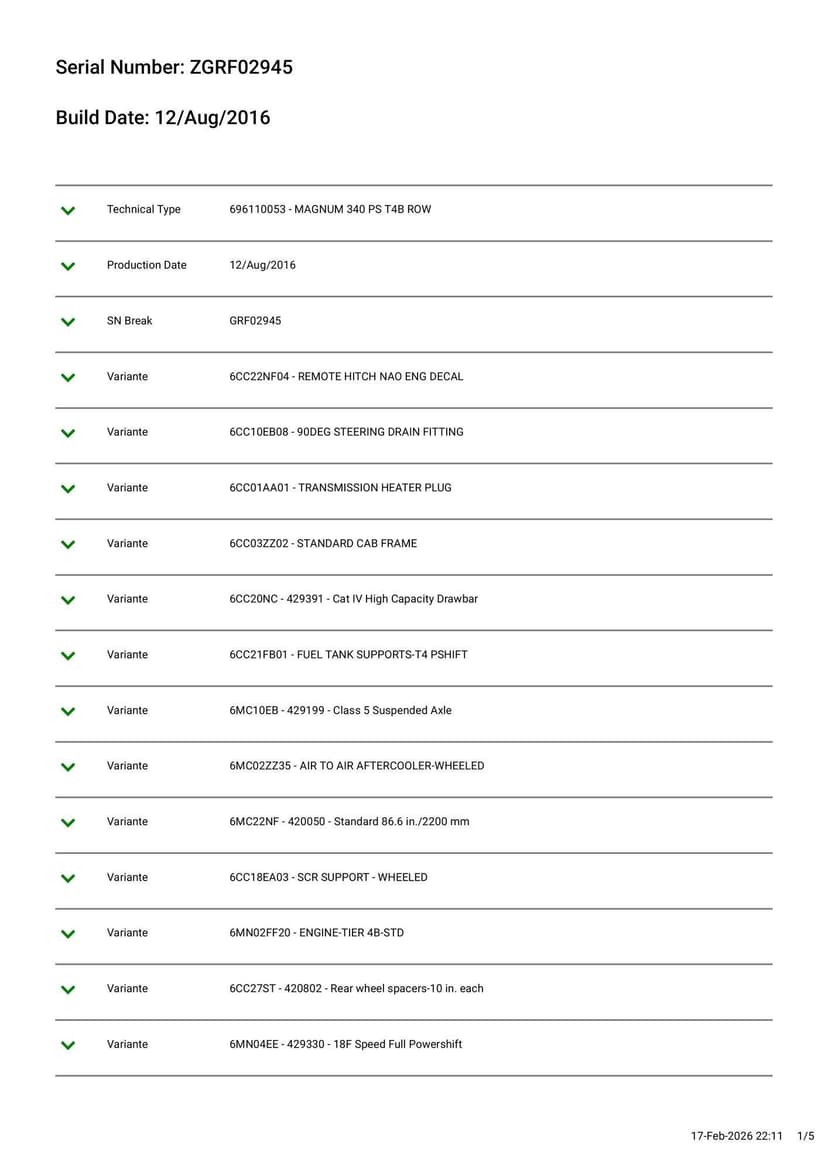
Task: Expand the FUEL TANK SUPPORTS-T4 PSHIFT chevron
Action: coord(68,656)
